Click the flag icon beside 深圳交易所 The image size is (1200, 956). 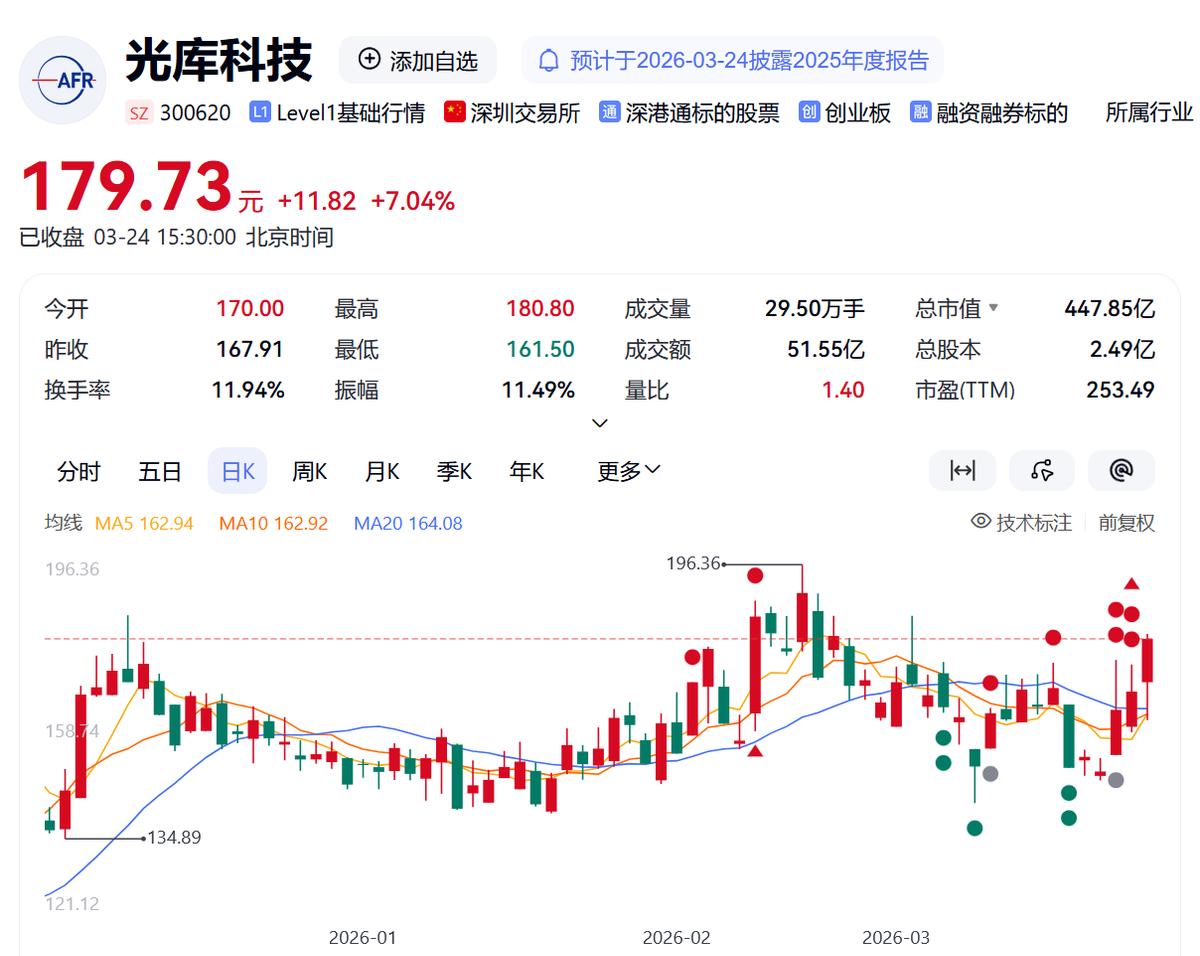(x=454, y=113)
